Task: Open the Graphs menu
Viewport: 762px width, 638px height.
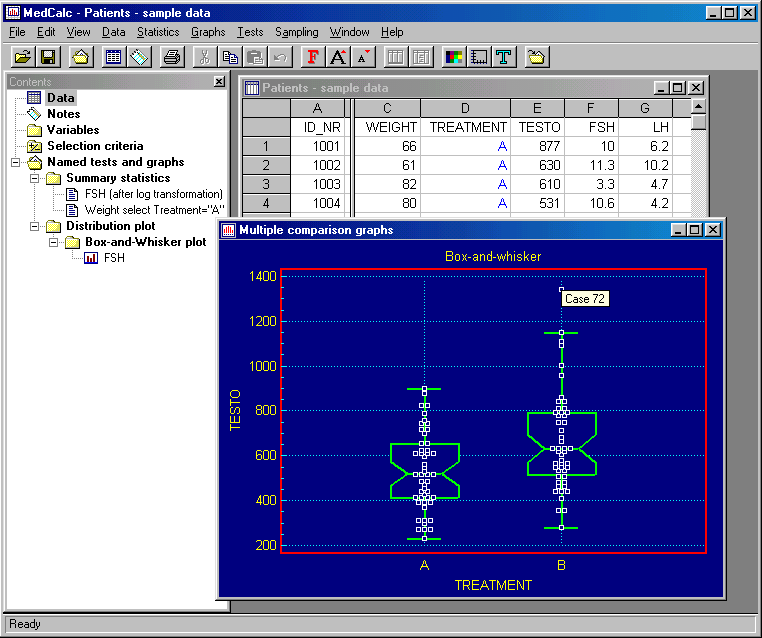Action: (208, 32)
